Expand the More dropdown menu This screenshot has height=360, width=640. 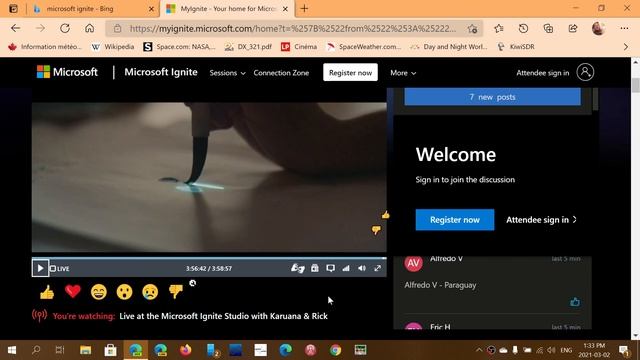point(403,73)
